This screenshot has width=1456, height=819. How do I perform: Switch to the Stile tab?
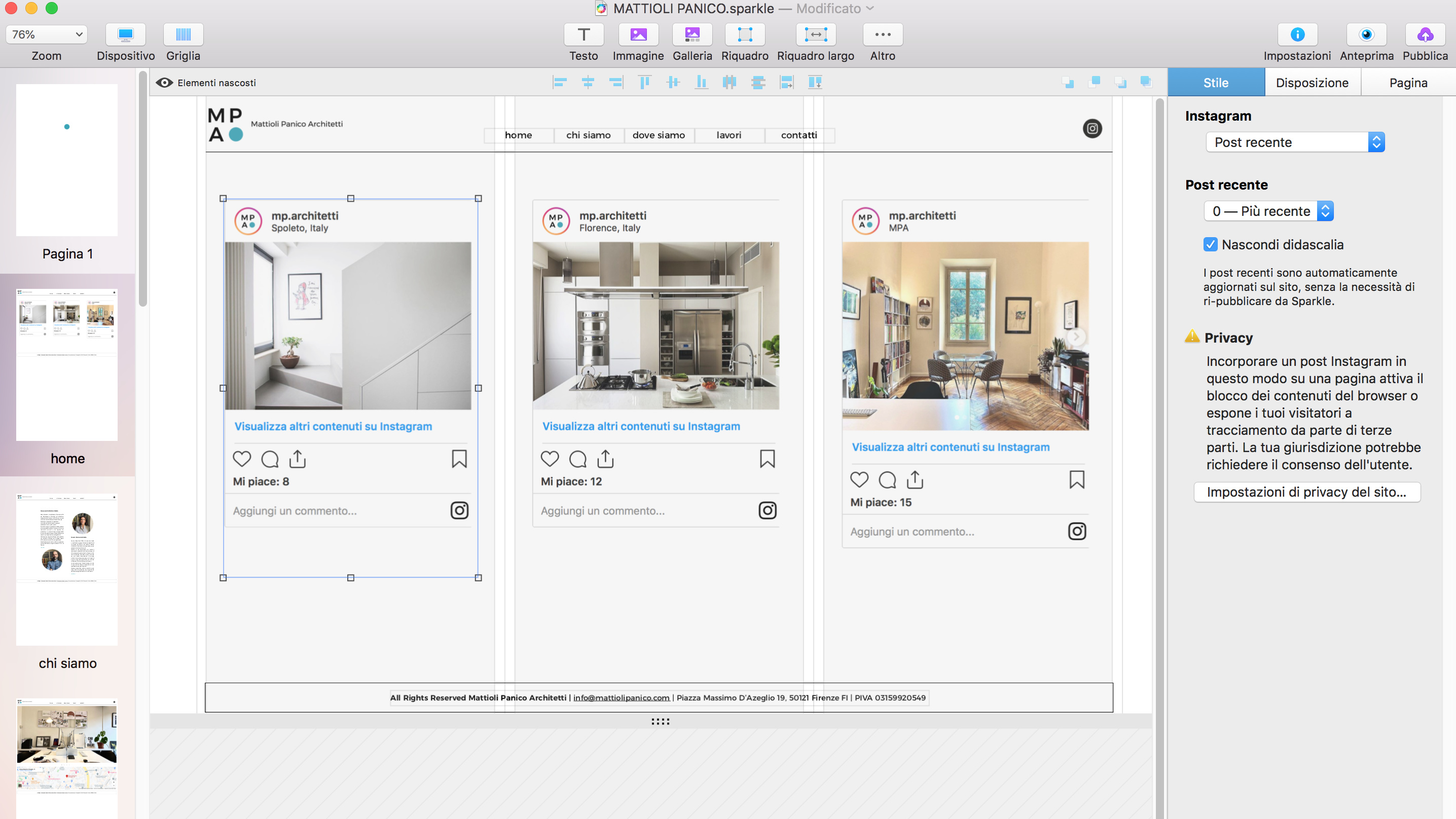click(x=1216, y=83)
